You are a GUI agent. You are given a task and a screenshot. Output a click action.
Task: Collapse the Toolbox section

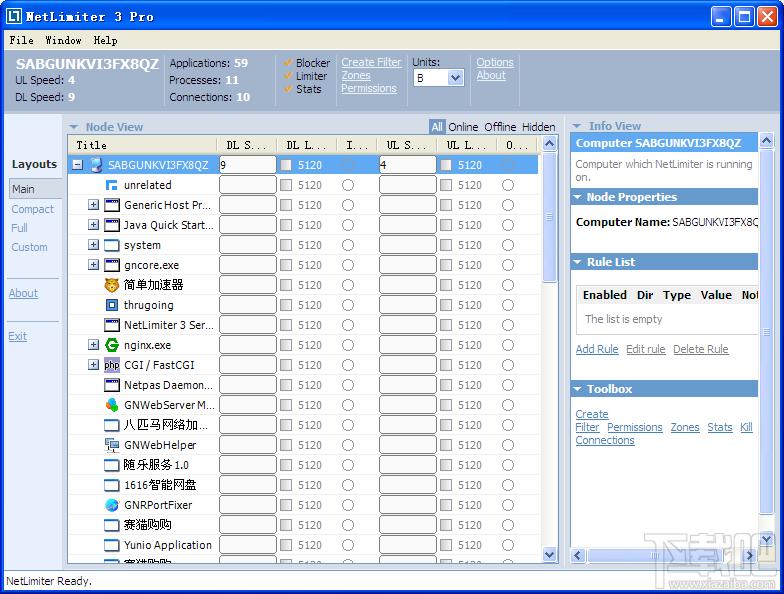tap(578, 389)
